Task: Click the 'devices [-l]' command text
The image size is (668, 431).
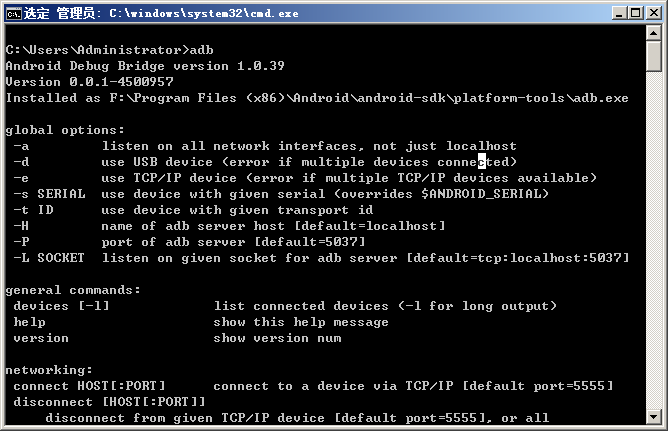Action: 61,306
